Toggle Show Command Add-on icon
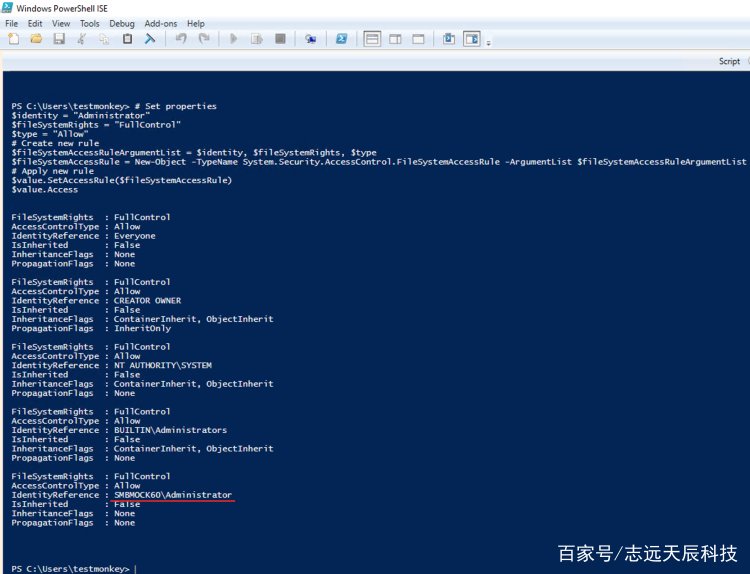 (472, 39)
